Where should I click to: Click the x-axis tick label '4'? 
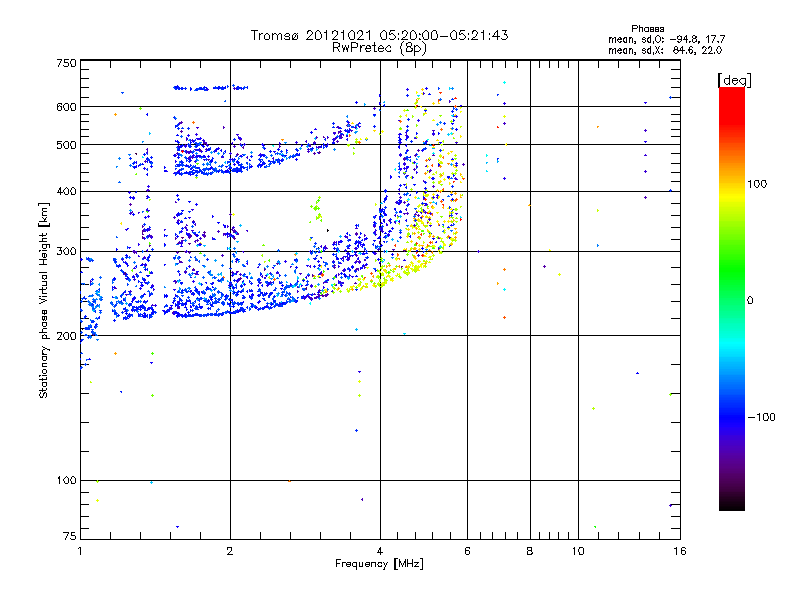pos(380,551)
